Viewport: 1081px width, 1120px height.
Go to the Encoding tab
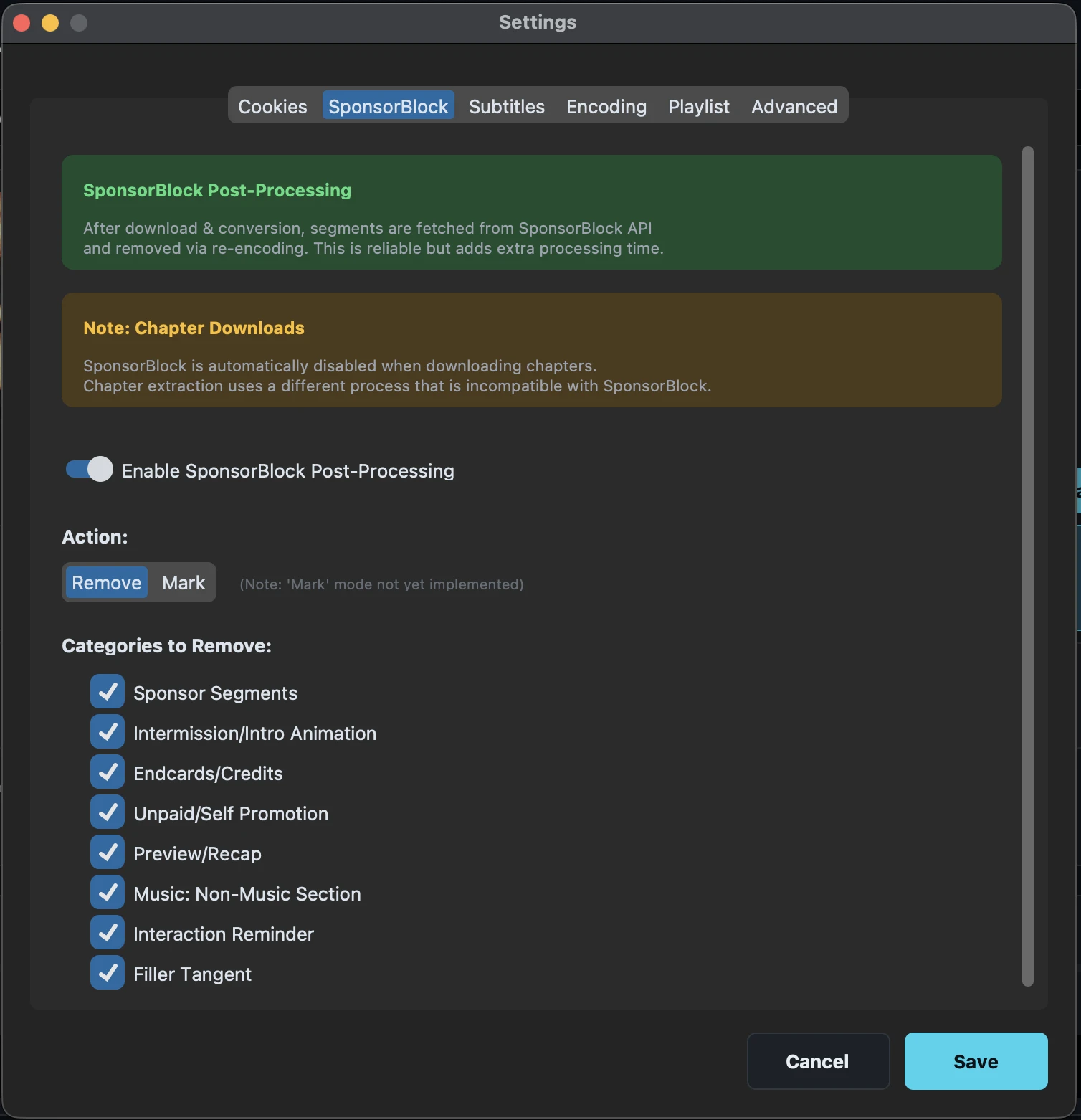tap(606, 106)
